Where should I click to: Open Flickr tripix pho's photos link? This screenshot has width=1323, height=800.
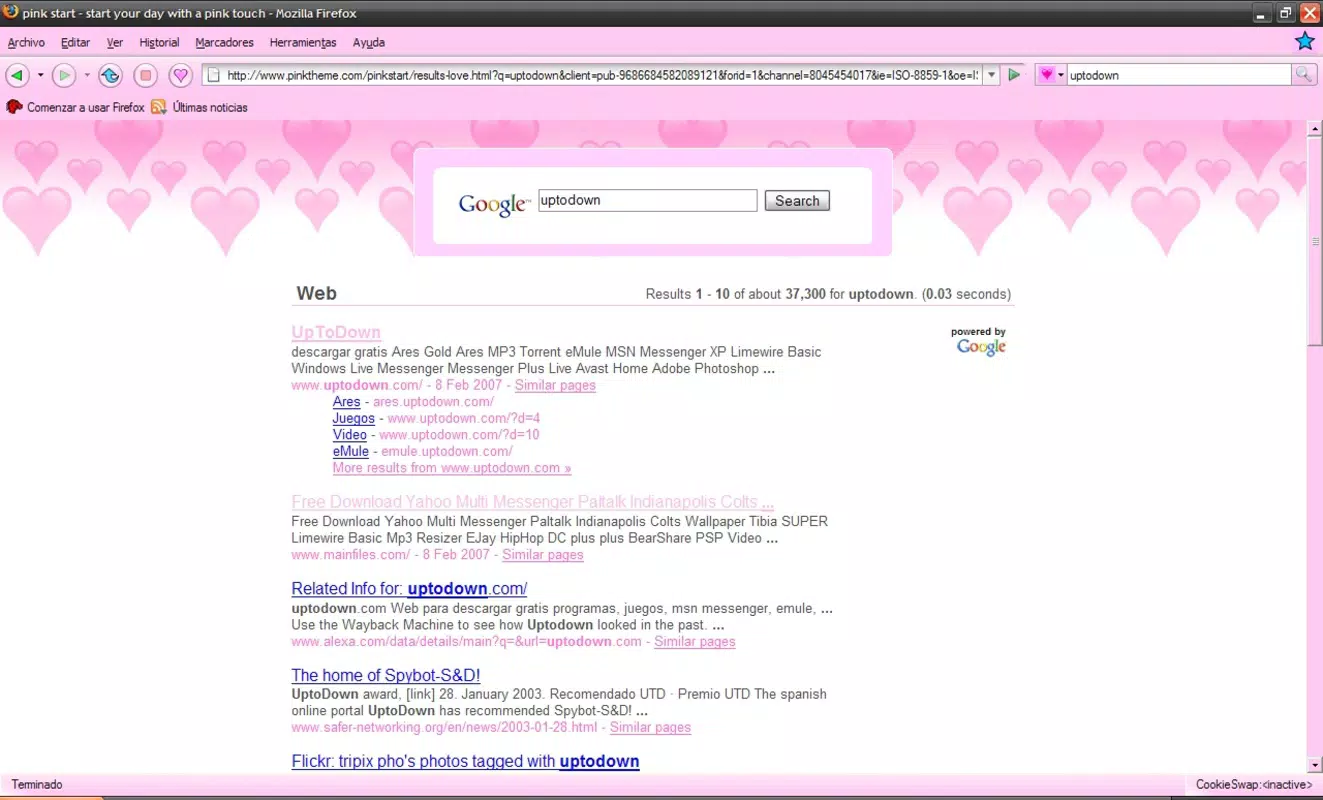tap(465, 761)
